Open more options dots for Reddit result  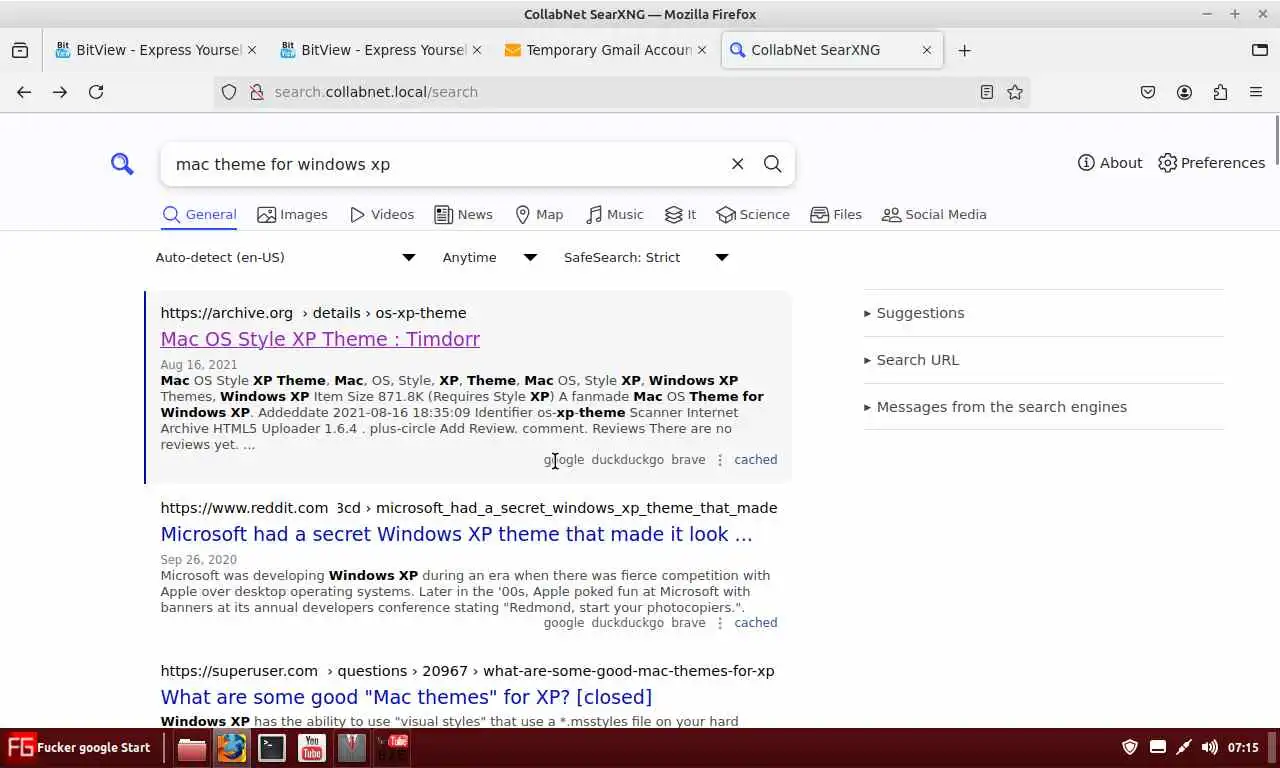(720, 623)
